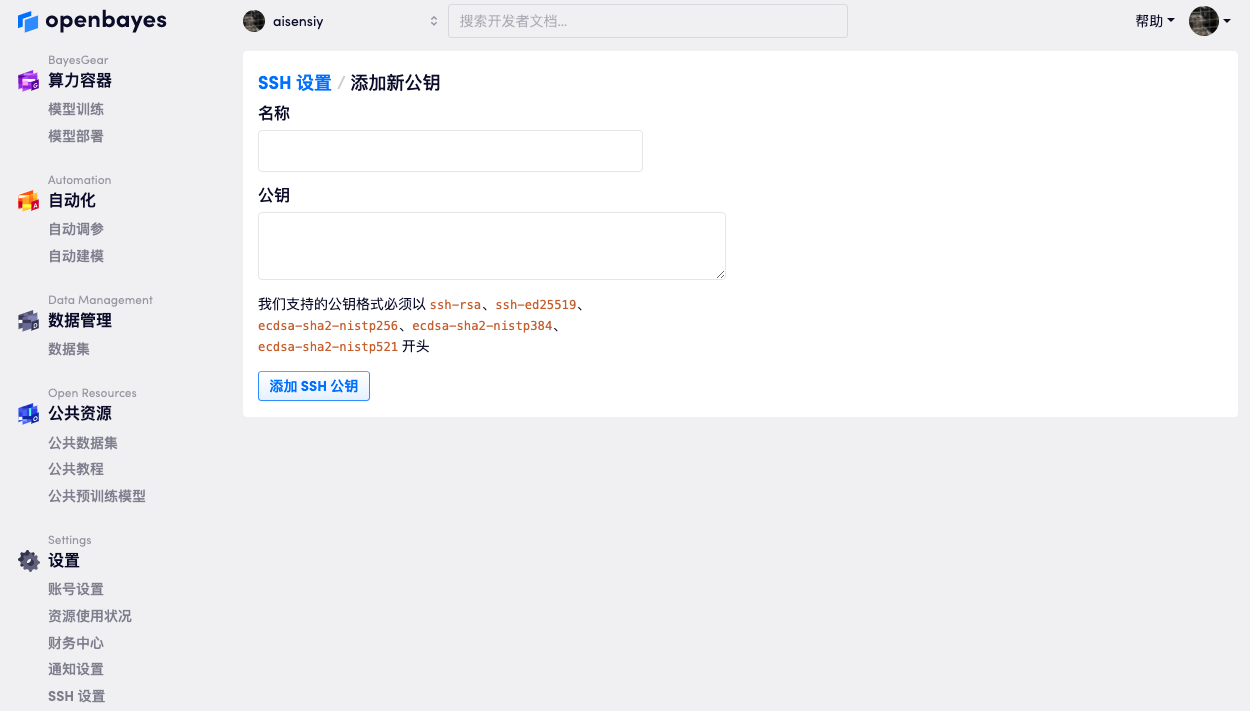This screenshot has width=1250, height=711.
Task: Open the 公共数据集 sidebar item
Action: (x=83, y=443)
